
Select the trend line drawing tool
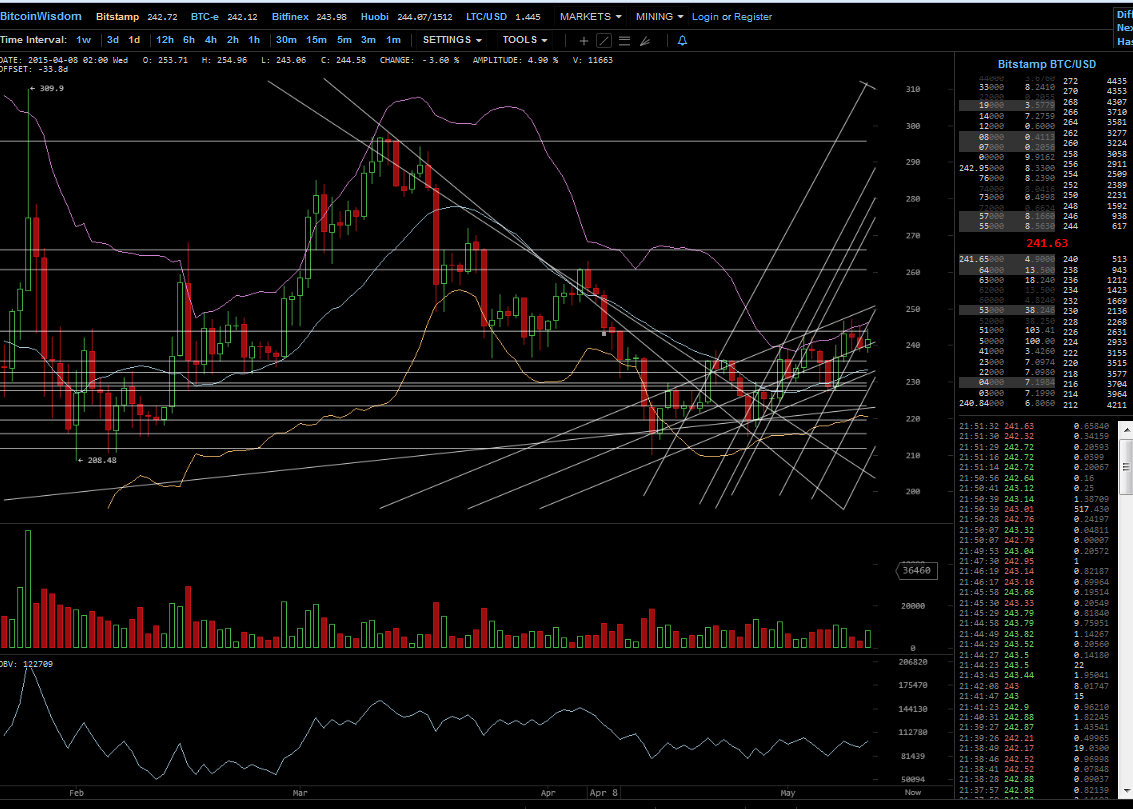pos(604,40)
